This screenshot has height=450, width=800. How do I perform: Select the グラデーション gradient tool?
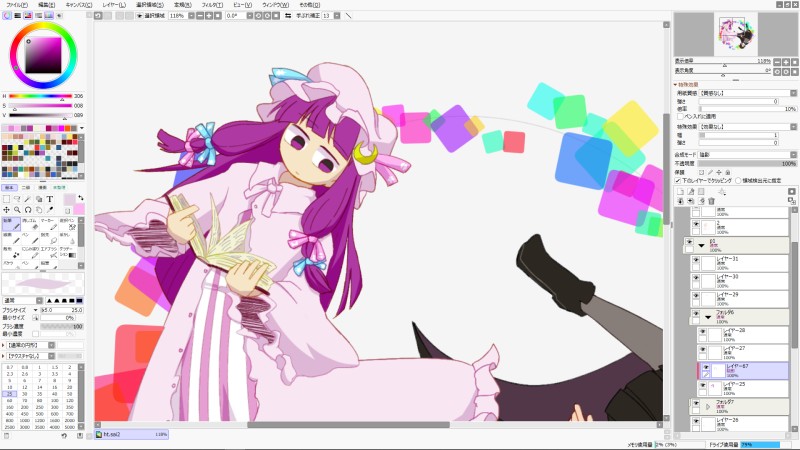point(68,252)
